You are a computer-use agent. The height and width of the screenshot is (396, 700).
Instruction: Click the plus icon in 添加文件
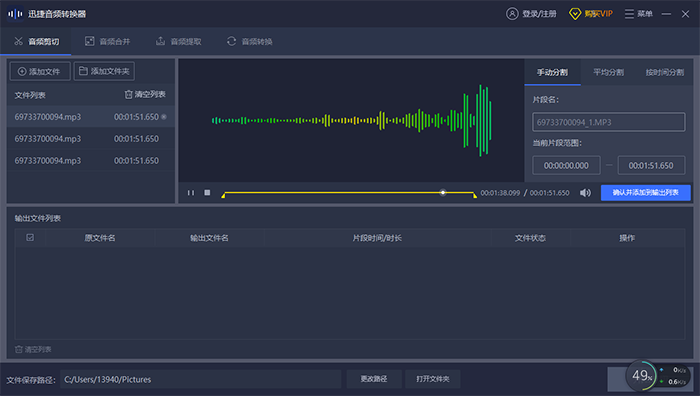tap(21, 71)
